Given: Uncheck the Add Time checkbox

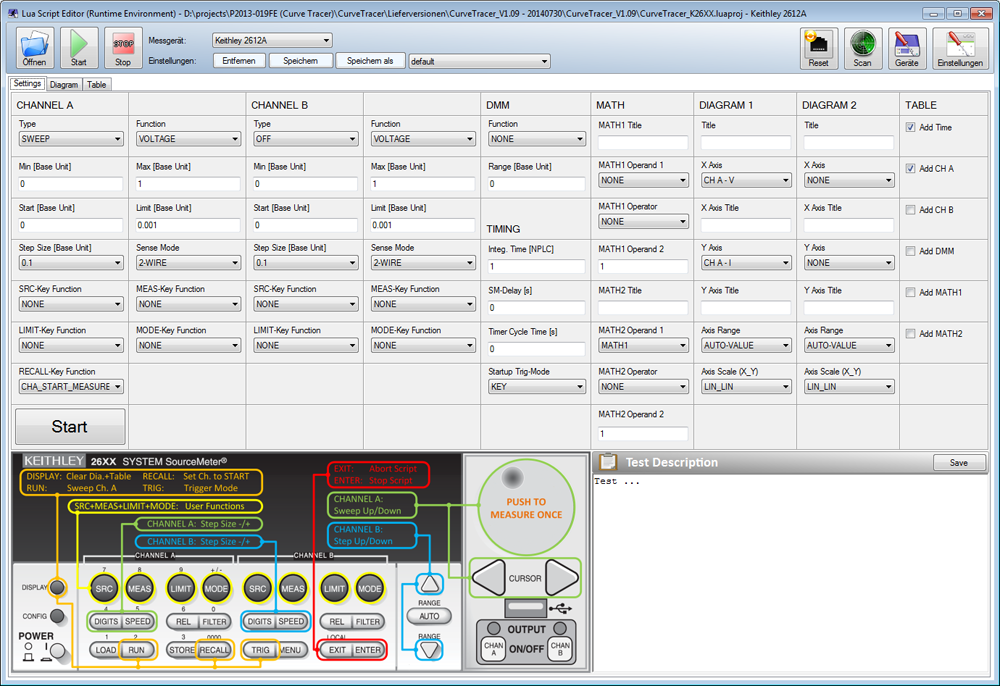Looking at the screenshot, I should 910,128.
